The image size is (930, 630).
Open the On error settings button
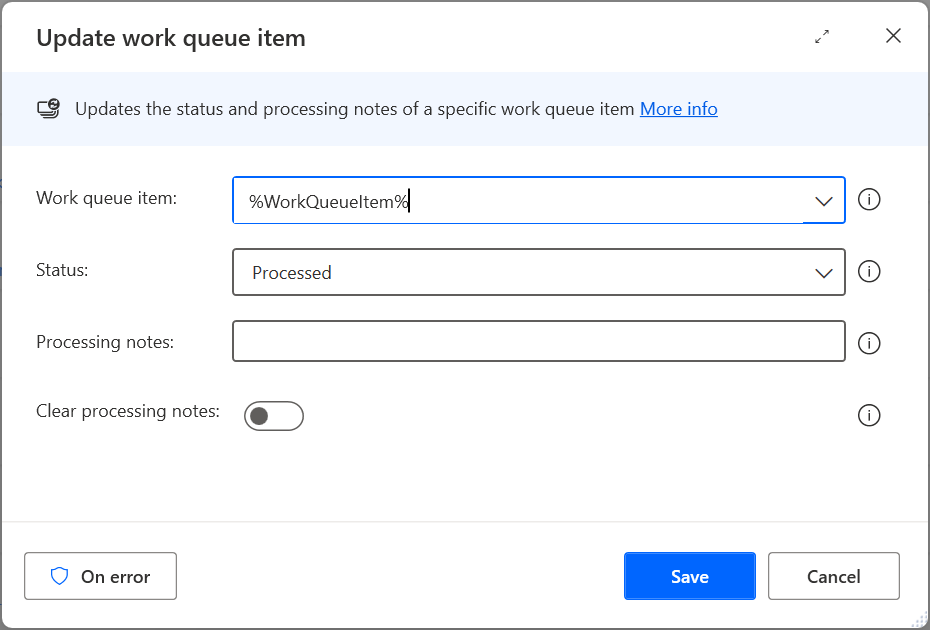(x=100, y=576)
